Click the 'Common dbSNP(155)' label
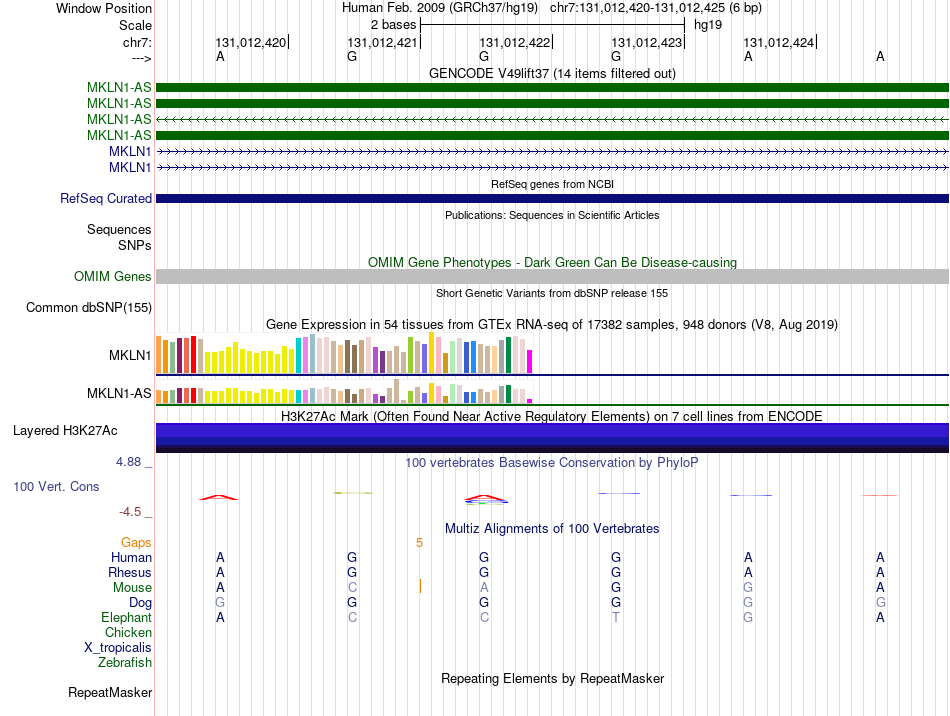This screenshot has width=950, height=716. click(88, 308)
